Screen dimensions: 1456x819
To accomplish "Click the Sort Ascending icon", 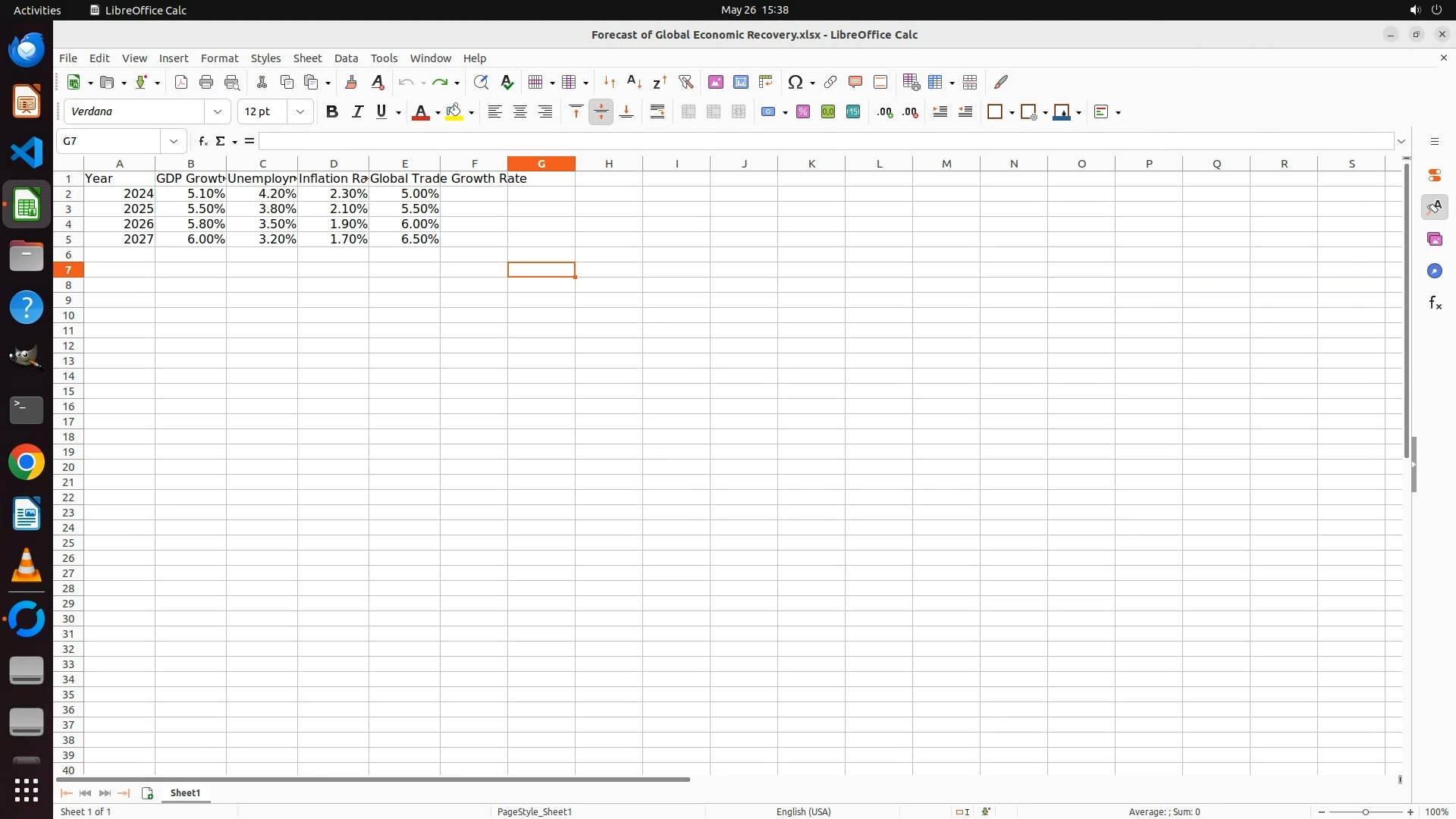I will 635,82.
